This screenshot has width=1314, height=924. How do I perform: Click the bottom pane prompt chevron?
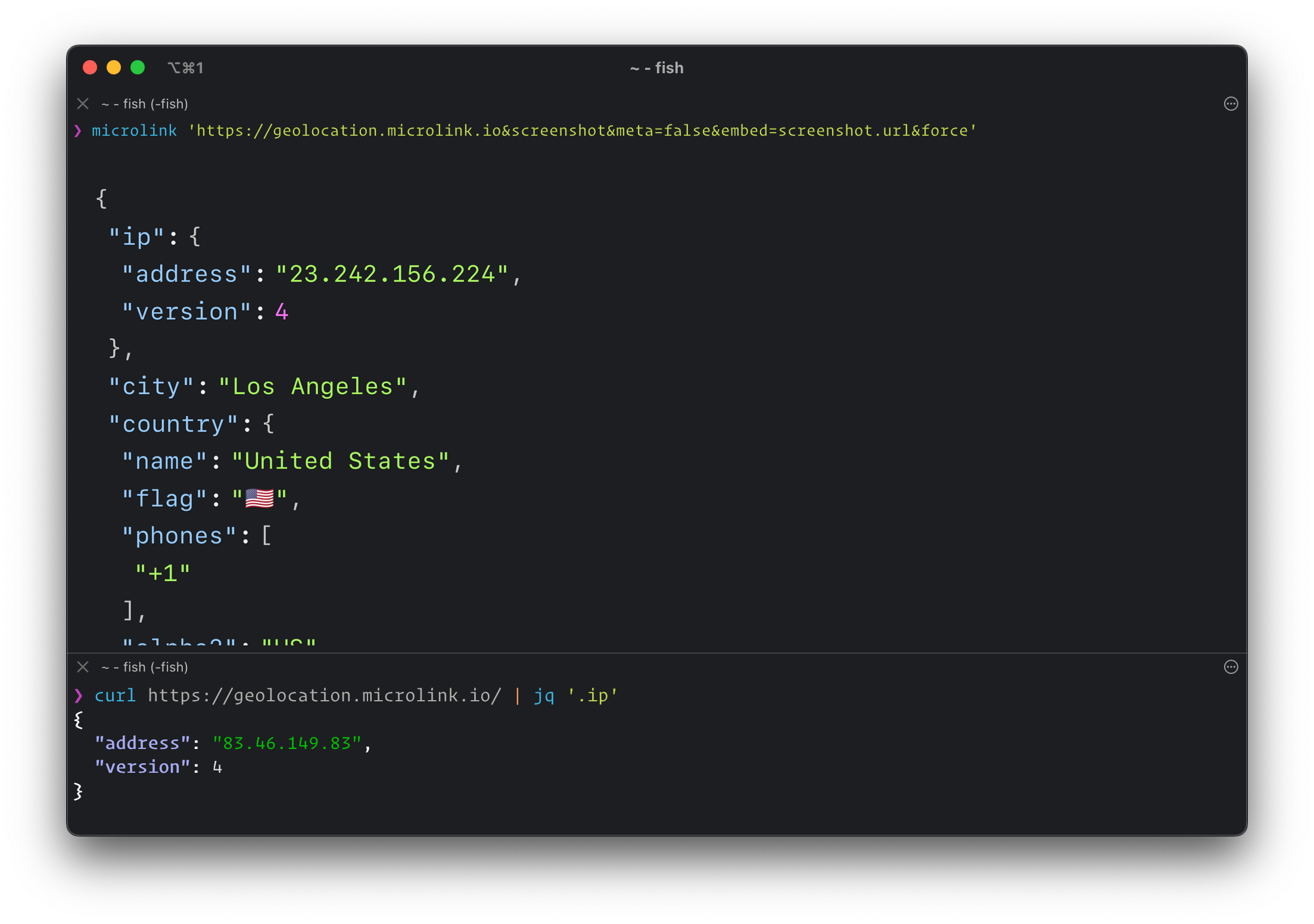click(x=79, y=695)
